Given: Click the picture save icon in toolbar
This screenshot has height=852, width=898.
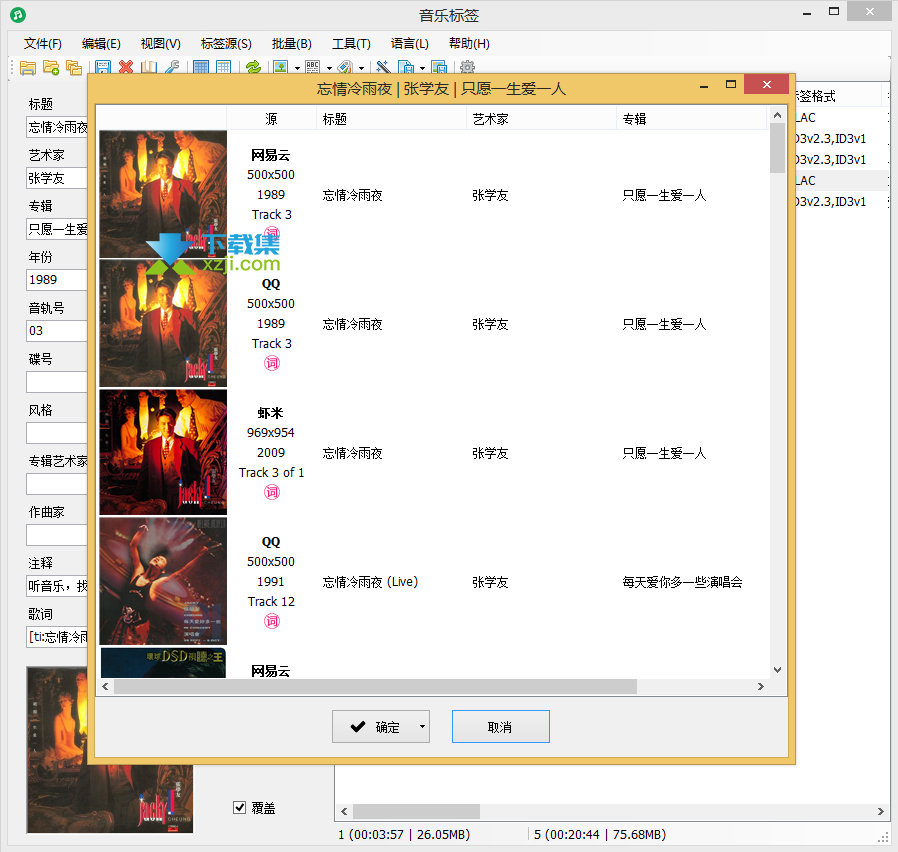Looking at the screenshot, I should [439, 68].
